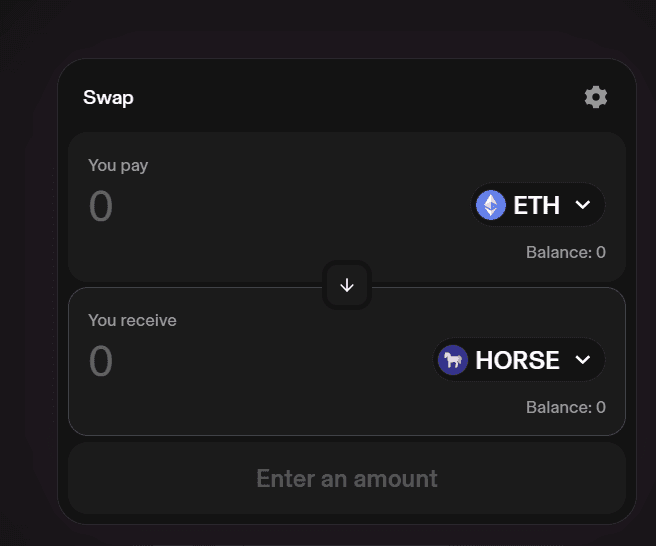Open the ETH token picker pill

(538, 205)
